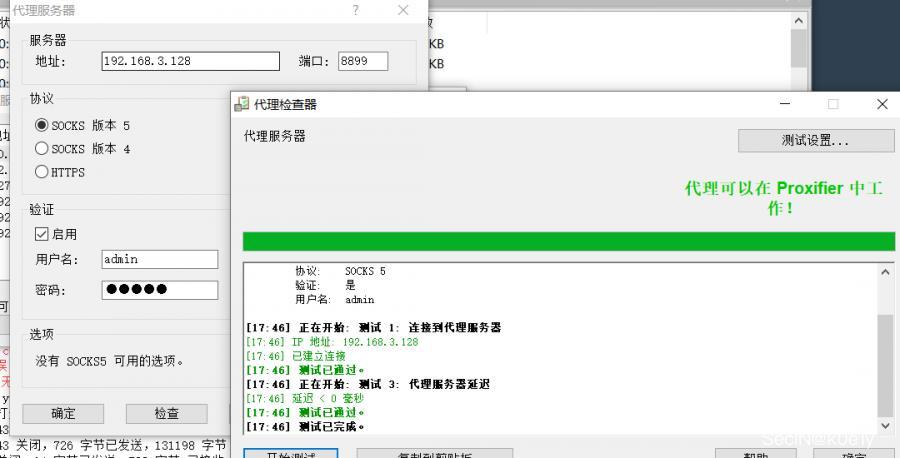Select the HTTPS protocol option
Screen dimensions: 900x458
[42, 171]
